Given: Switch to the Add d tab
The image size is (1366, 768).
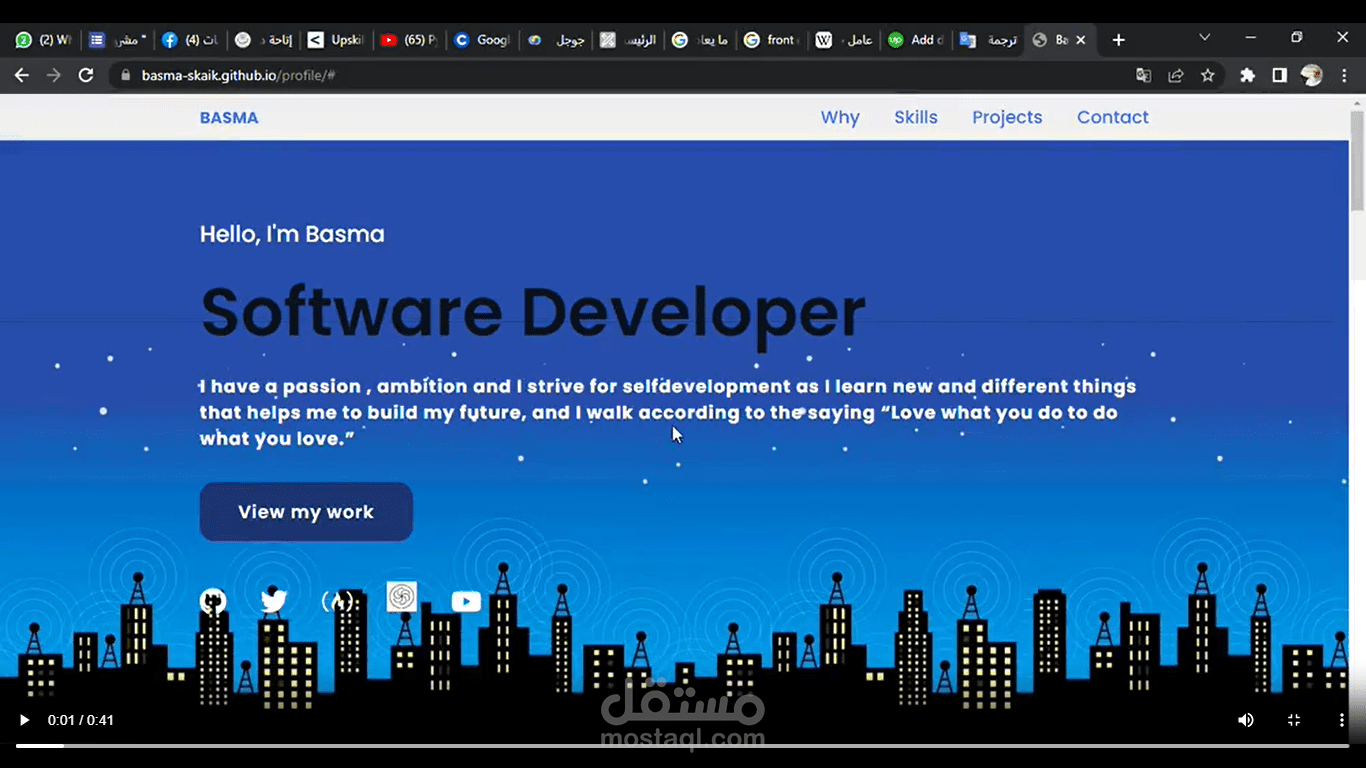Looking at the screenshot, I should pyautogui.click(x=917, y=40).
